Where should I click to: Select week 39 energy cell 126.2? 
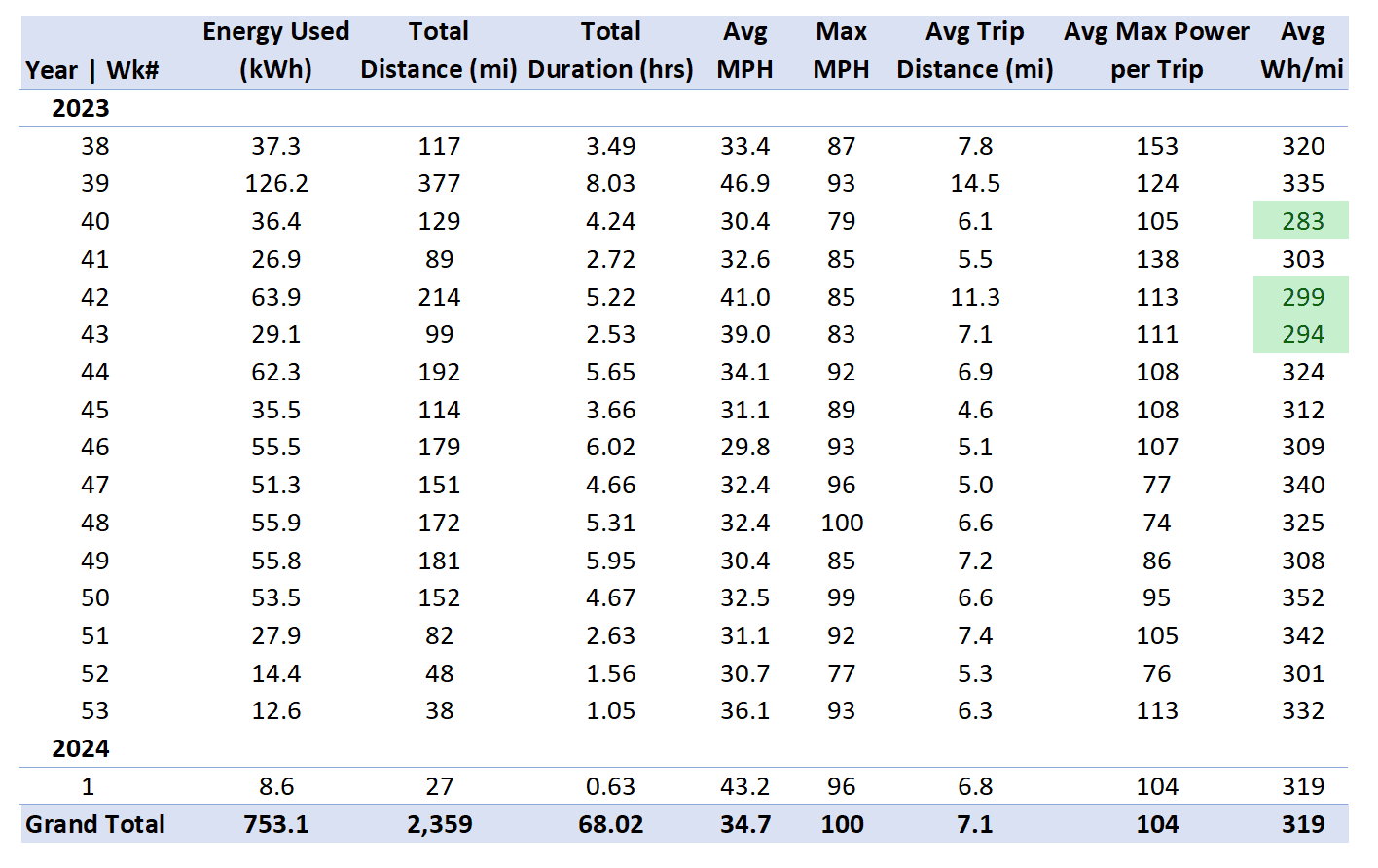(x=276, y=183)
